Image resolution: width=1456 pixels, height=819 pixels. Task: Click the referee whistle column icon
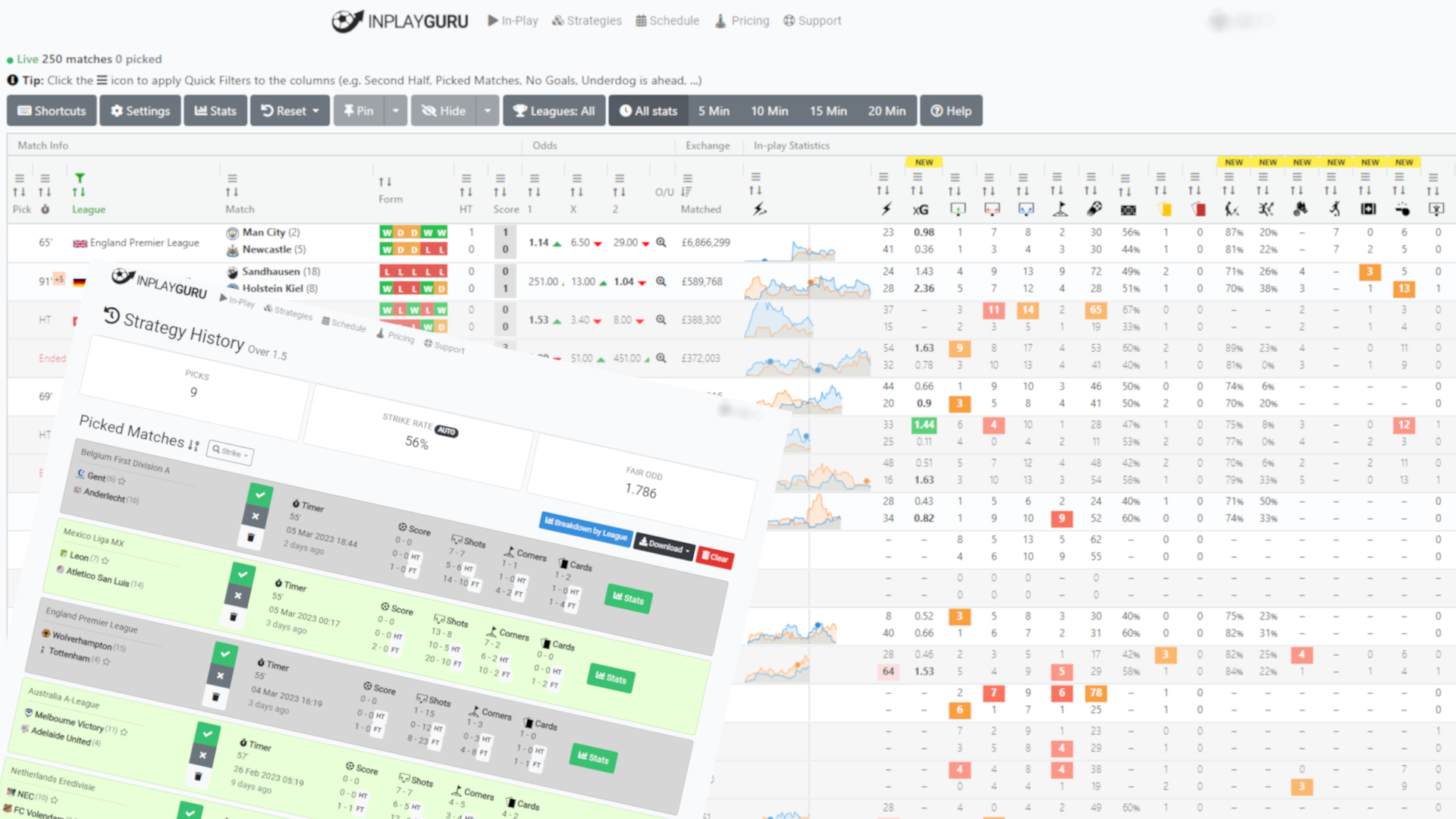[1402, 209]
